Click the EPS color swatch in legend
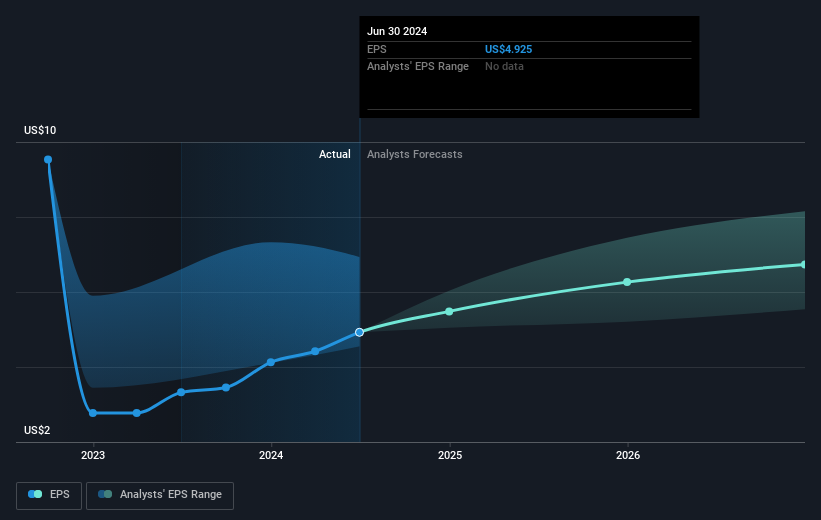The height and width of the screenshot is (520, 821). pyautogui.click(x=35, y=494)
